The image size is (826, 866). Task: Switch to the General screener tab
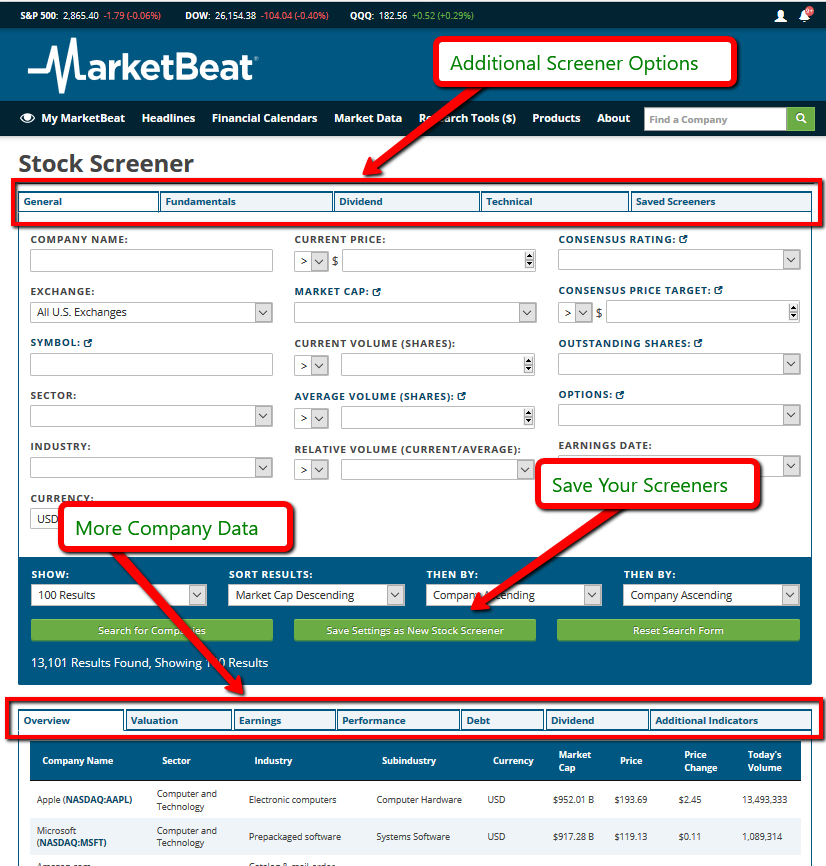88,202
